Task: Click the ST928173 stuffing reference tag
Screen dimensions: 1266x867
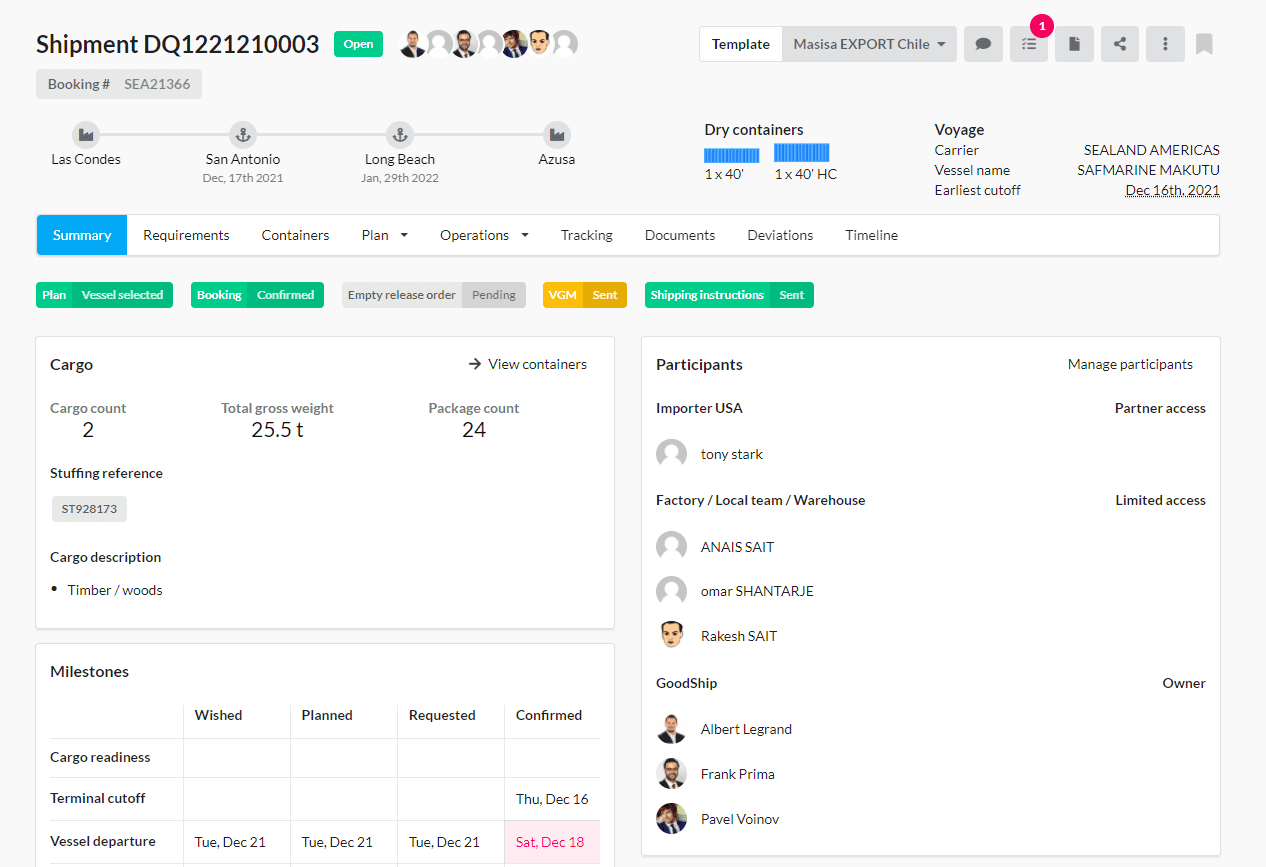Action: 89,509
